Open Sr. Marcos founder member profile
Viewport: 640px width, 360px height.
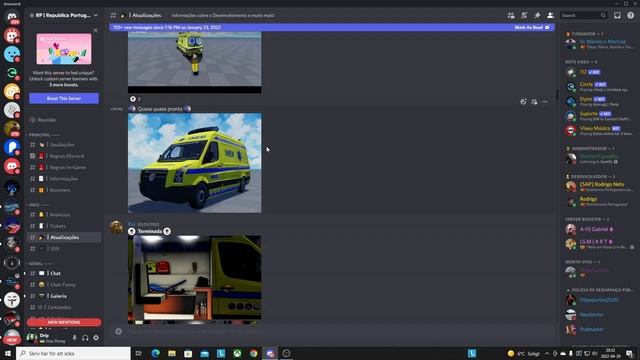click(x=599, y=44)
